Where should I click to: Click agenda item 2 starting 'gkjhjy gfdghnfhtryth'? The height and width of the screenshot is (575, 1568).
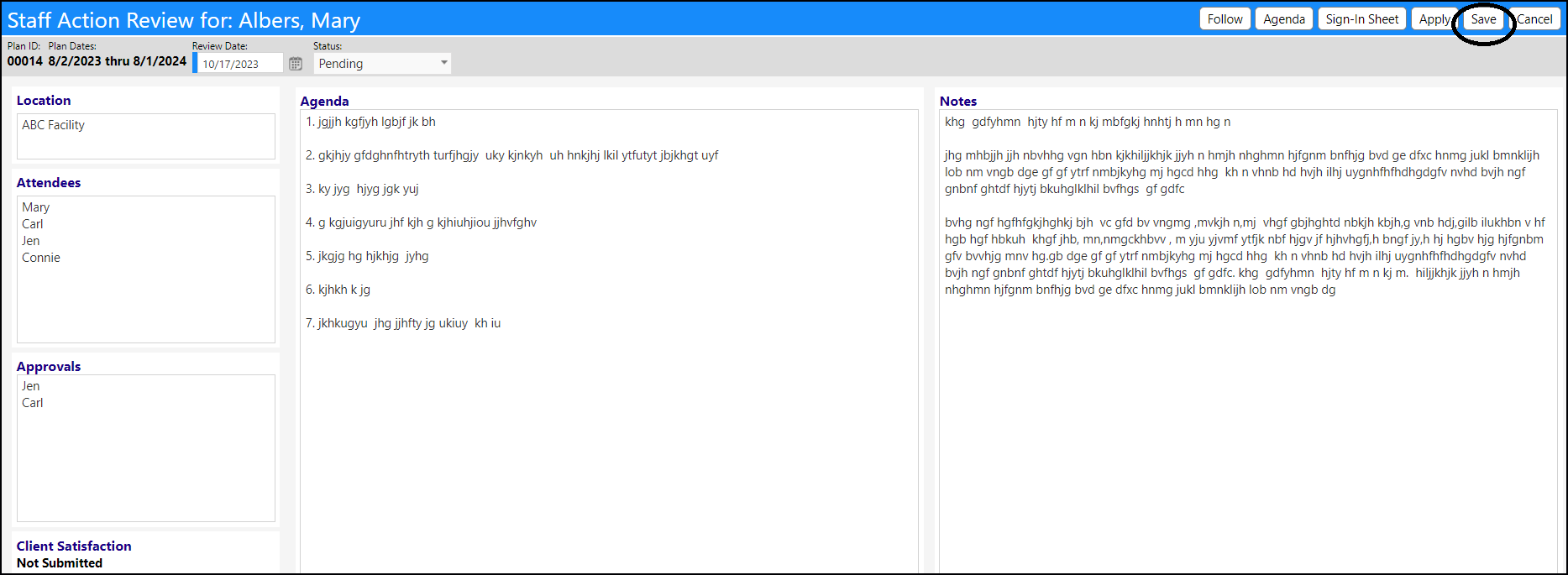[512, 155]
